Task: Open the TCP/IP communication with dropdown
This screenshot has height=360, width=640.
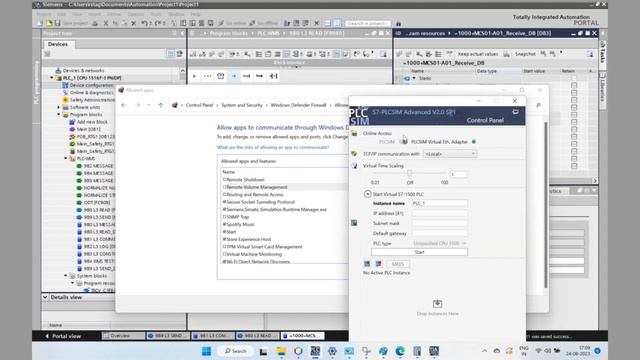Action: [x=450, y=154]
